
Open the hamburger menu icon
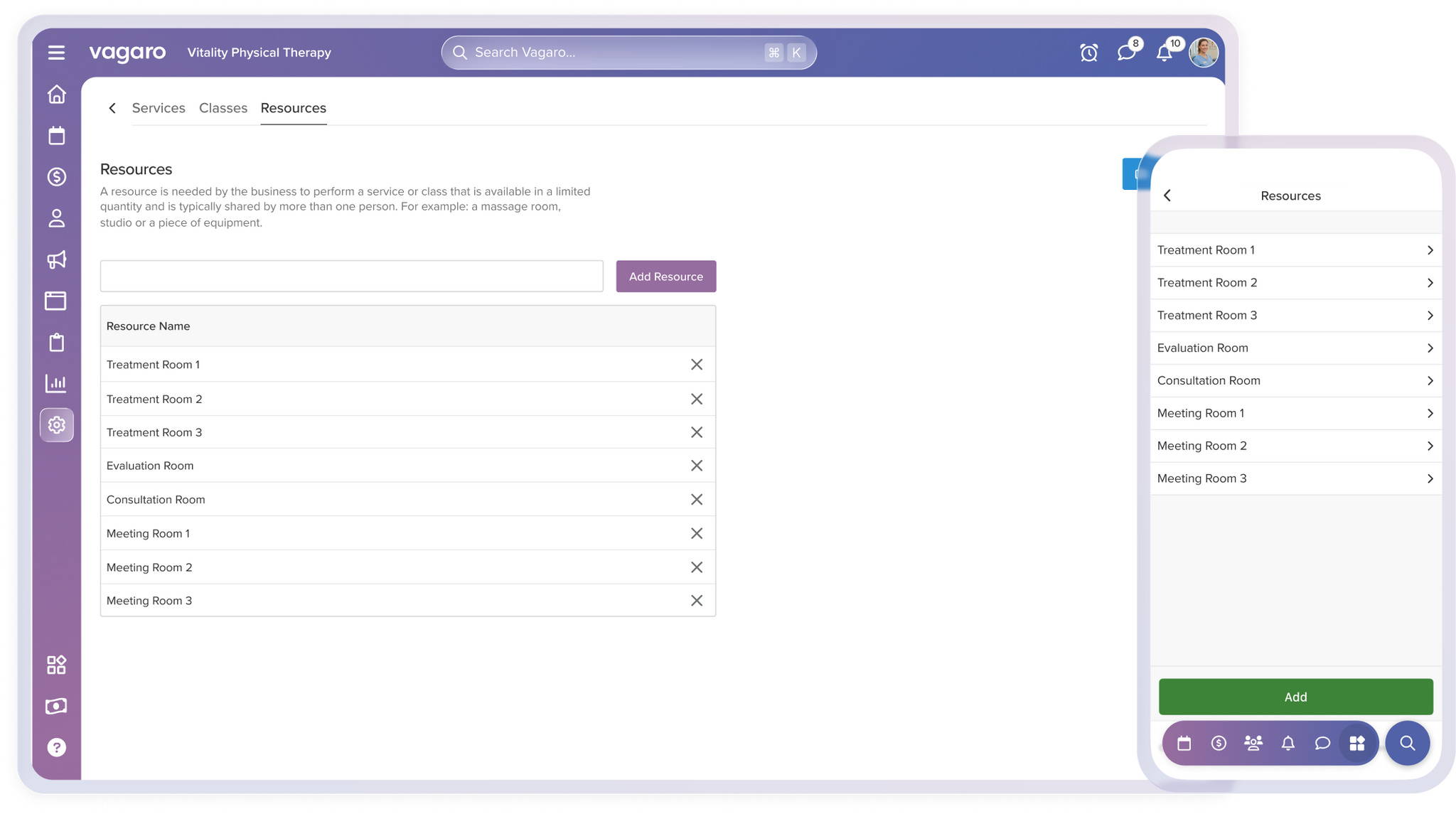point(56,53)
